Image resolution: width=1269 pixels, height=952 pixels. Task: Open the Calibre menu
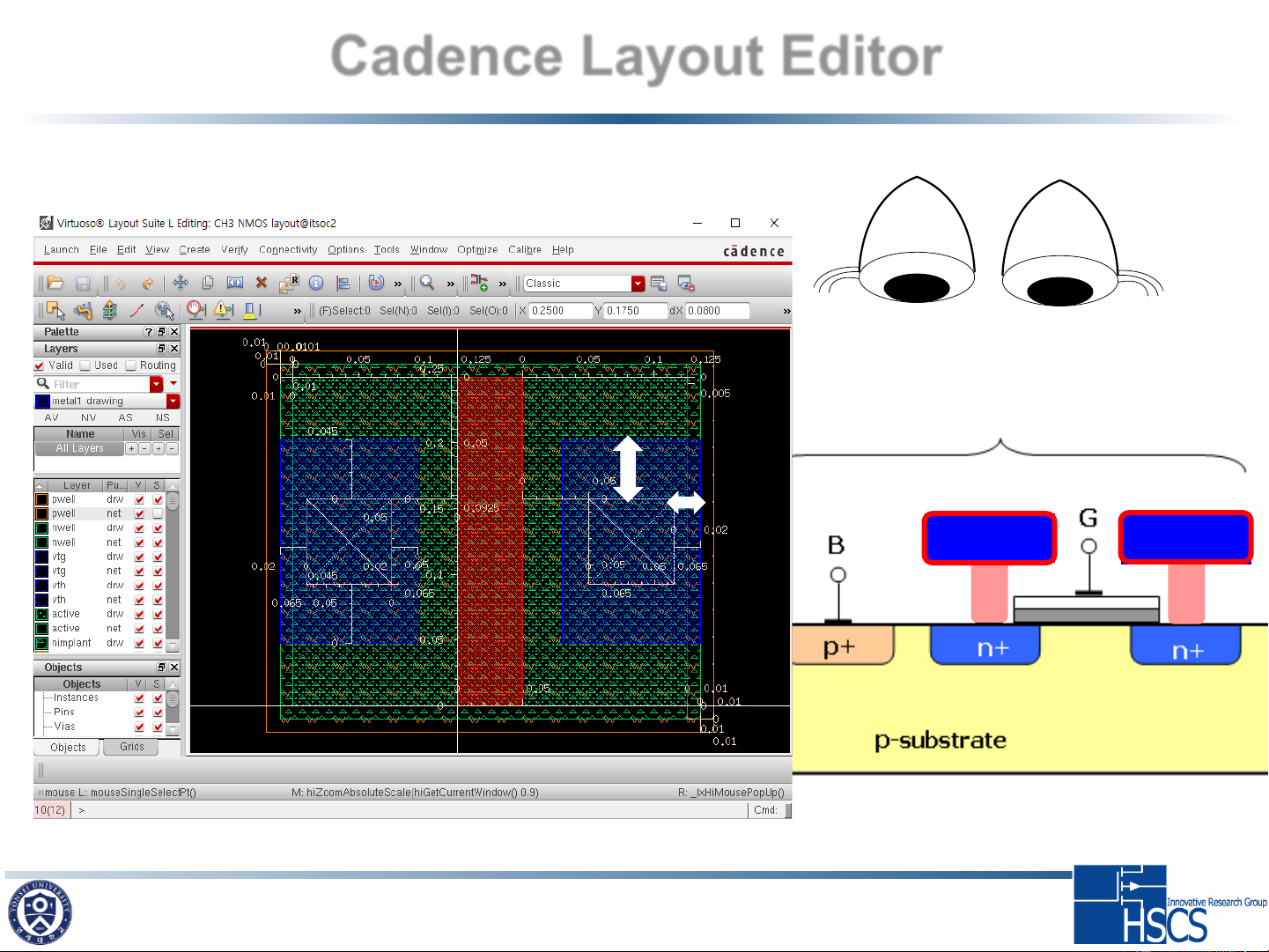coord(524,250)
